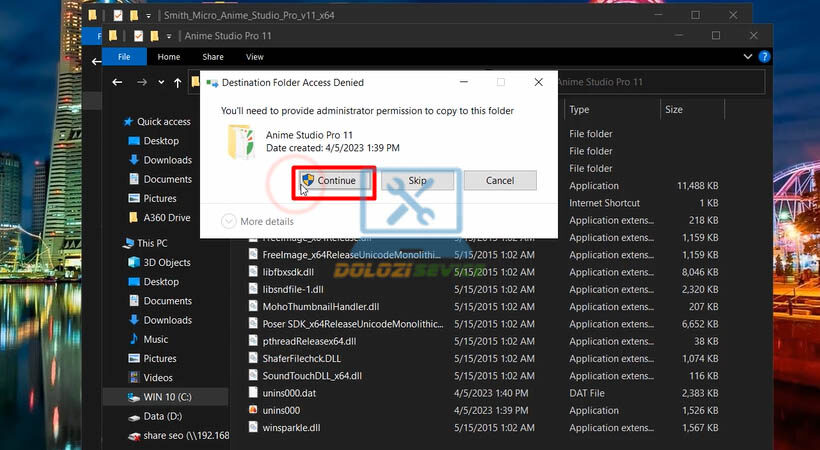This screenshot has height=450, width=820.
Task: Click the blue Help question mark icon
Action: [764, 57]
